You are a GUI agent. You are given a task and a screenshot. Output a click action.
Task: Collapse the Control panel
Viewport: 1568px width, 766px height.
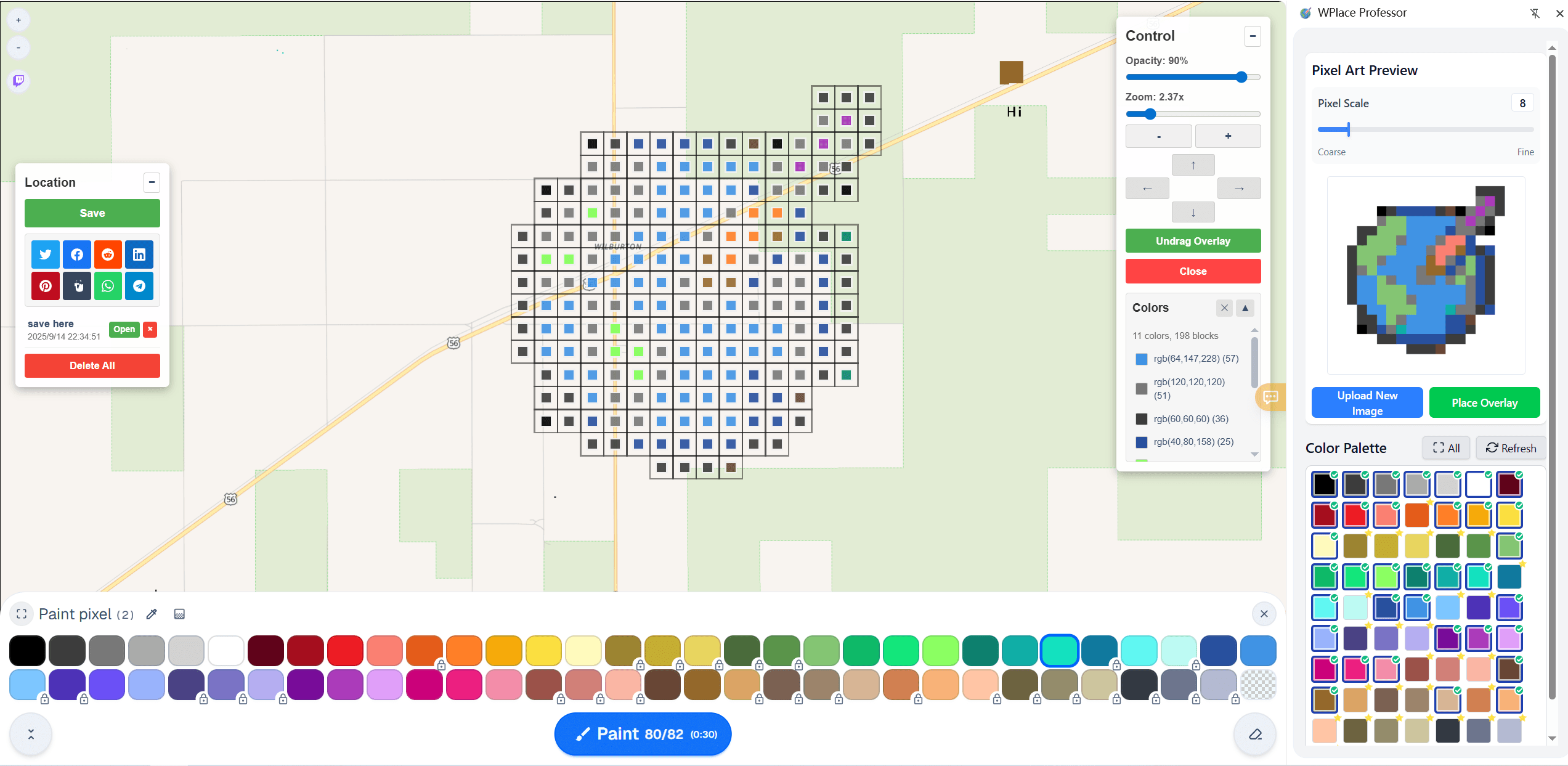click(x=1253, y=36)
